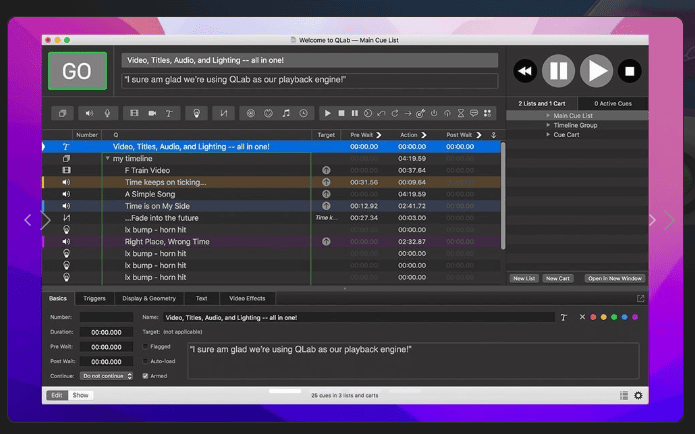Toggle the lists sidebar icon in footer
Viewport: 695px width, 434px height.
624,395
